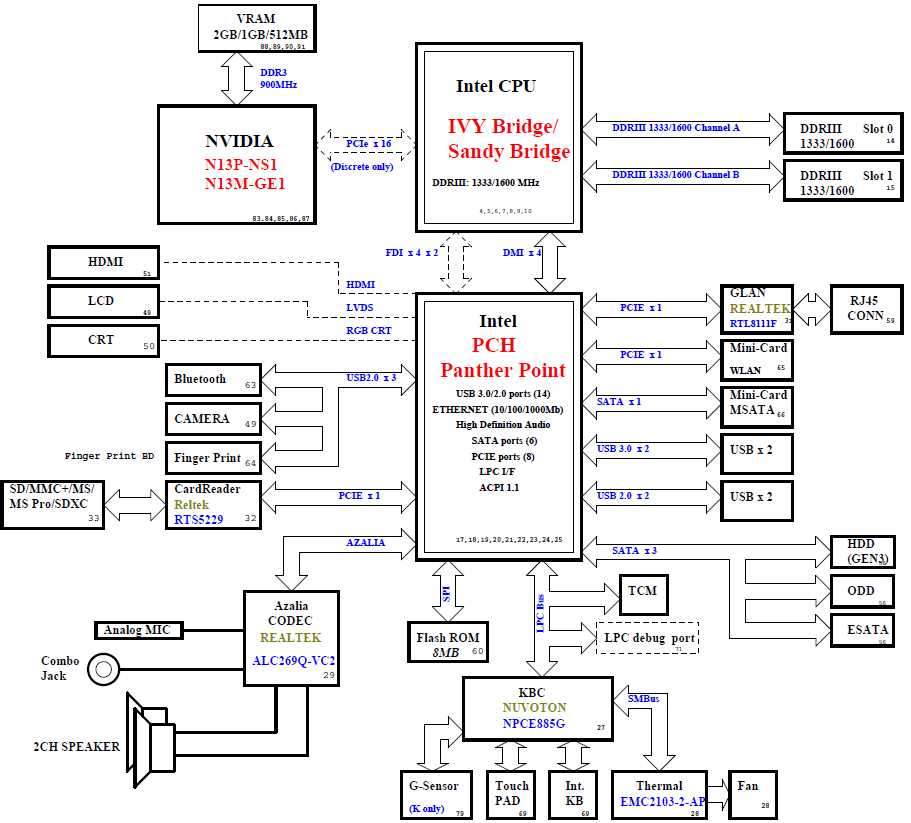Click the Intel CPU IVY Bridge block
This screenshot has height=823, width=911.
coord(498,137)
